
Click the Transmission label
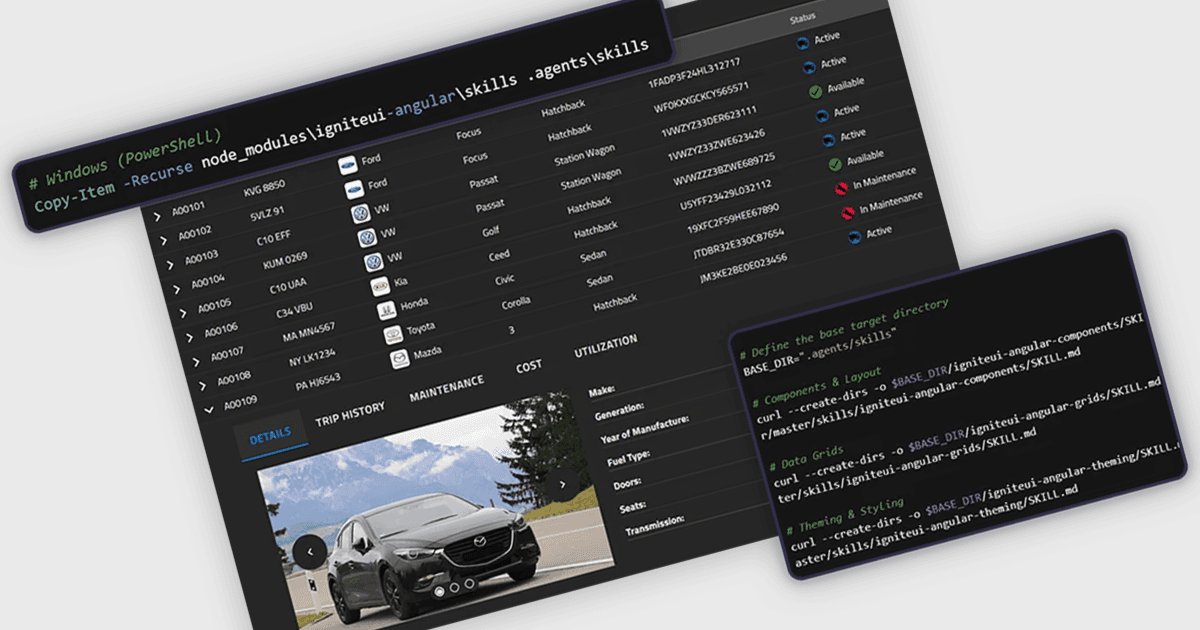tap(655, 524)
